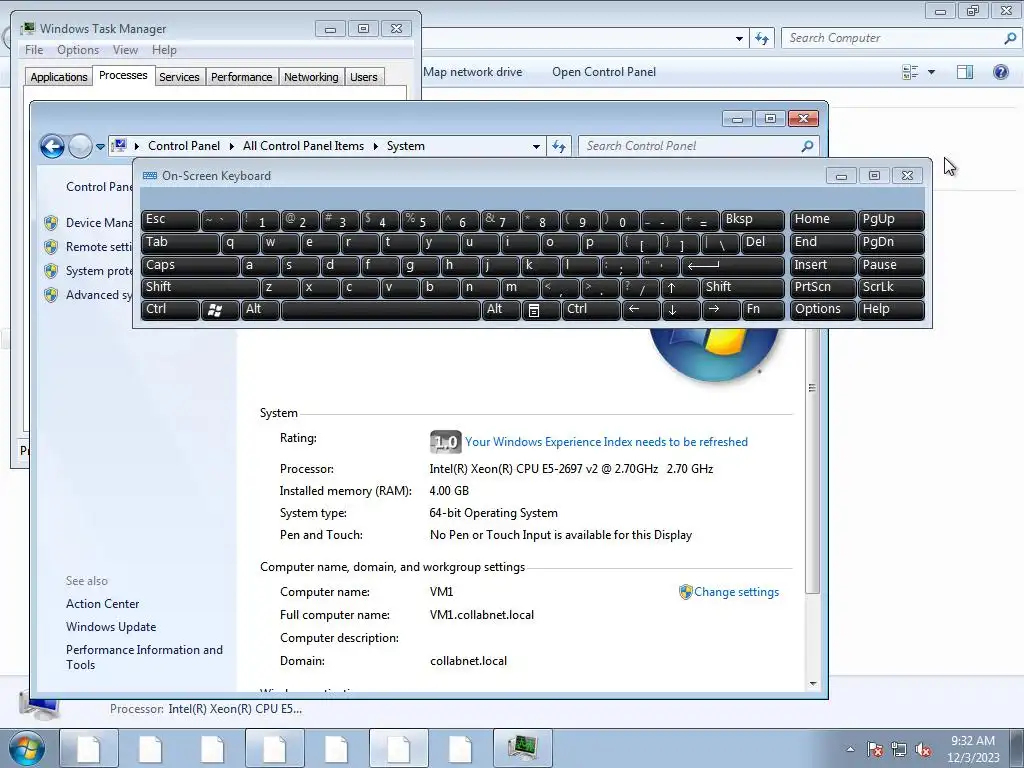The height and width of the screenshot is (768, 1024).
Task: Open Task Manager icon on taskbar
Action: click(522, 748)
